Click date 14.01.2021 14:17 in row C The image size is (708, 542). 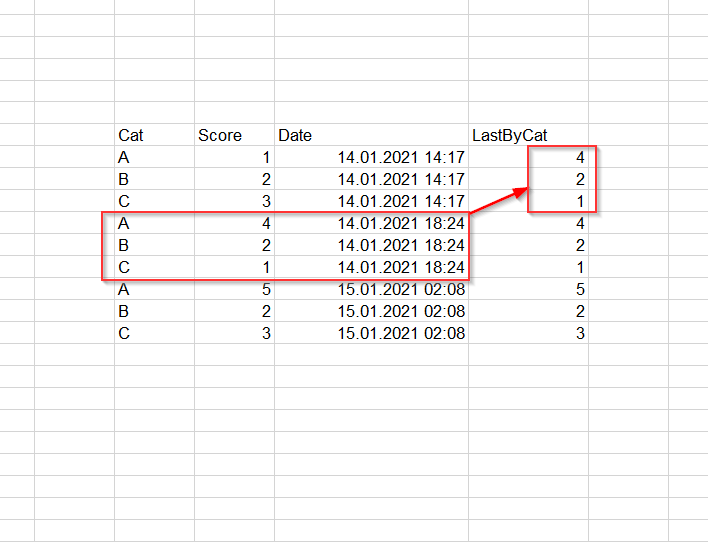coord(371,201)
